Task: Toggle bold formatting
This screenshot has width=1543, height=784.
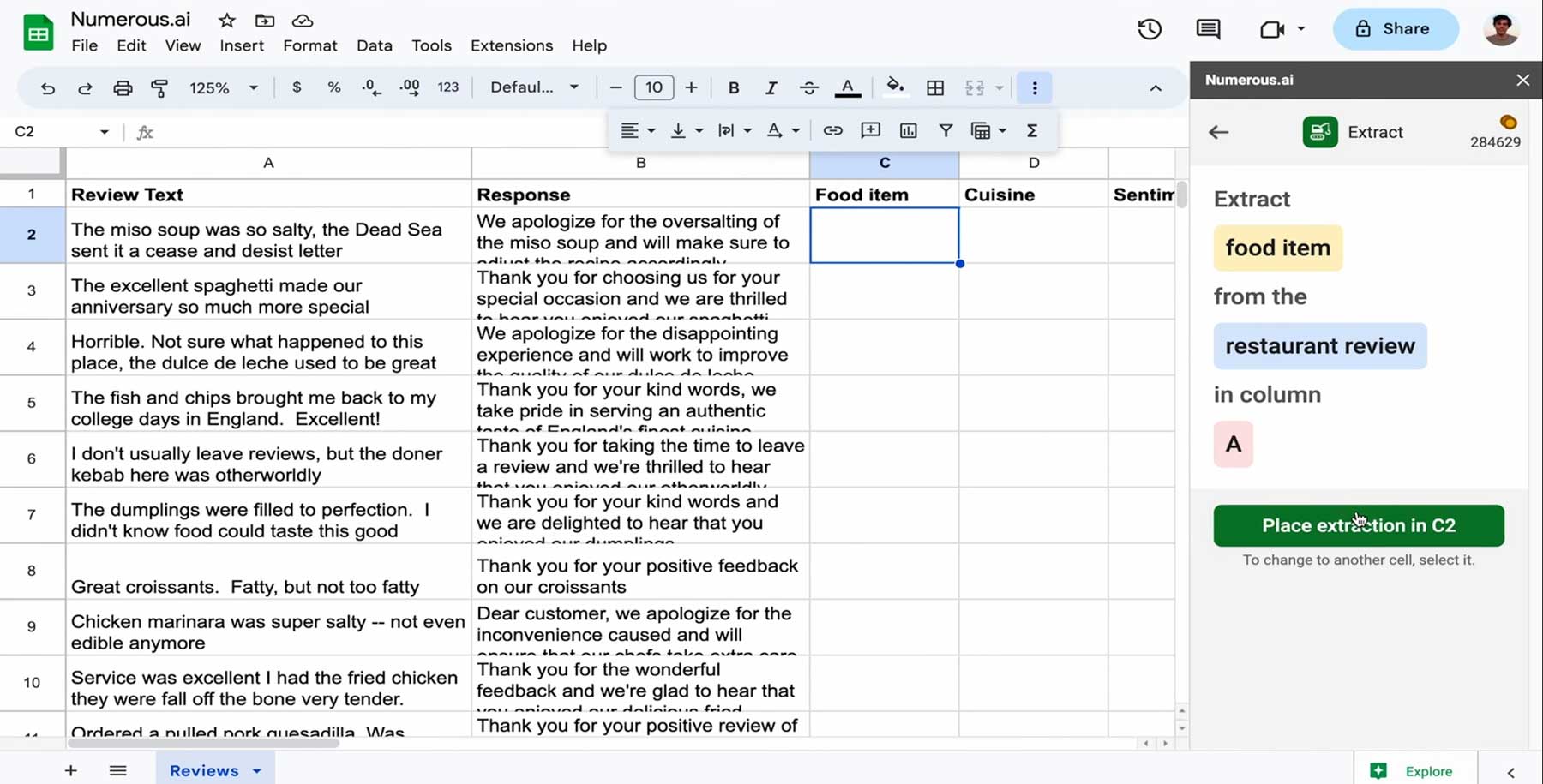Action: coord(734,87)
